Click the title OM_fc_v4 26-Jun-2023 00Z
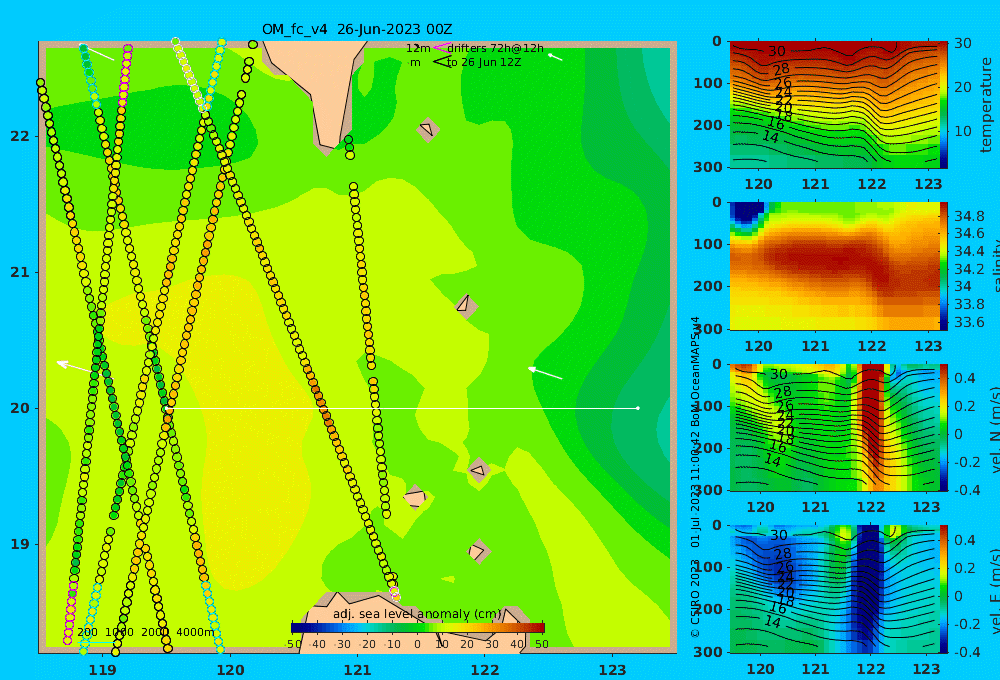 click(x=357, y=29)
